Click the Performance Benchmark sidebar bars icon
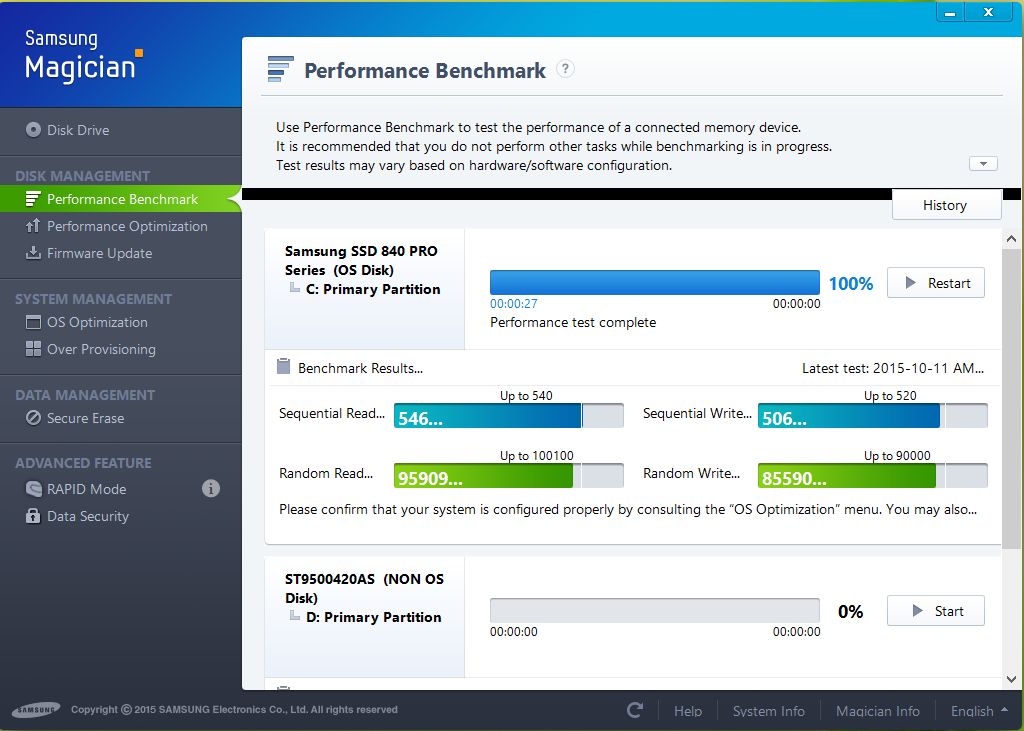 click(x=33, y=199)
